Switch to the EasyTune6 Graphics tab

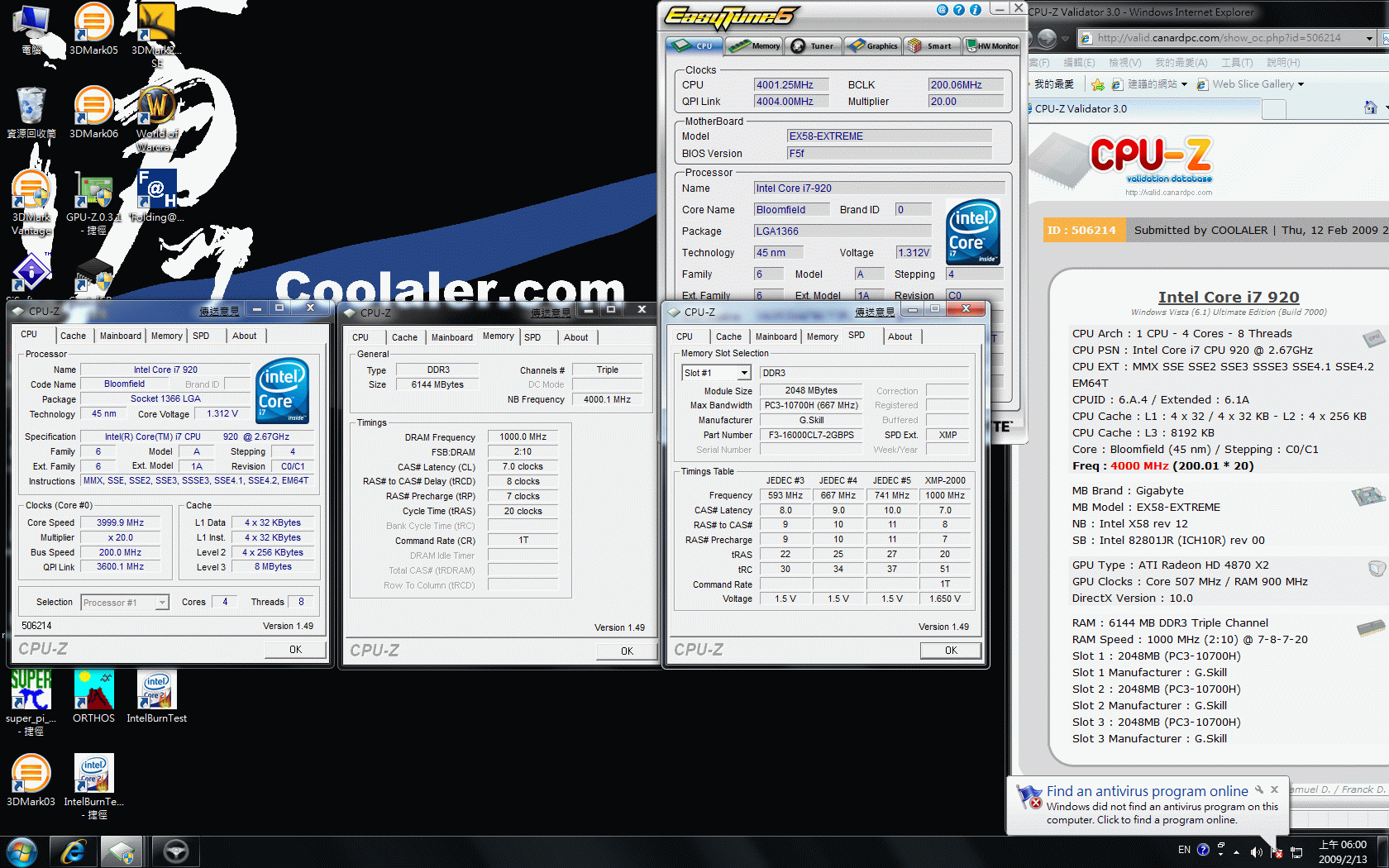(x=872, y=45)
